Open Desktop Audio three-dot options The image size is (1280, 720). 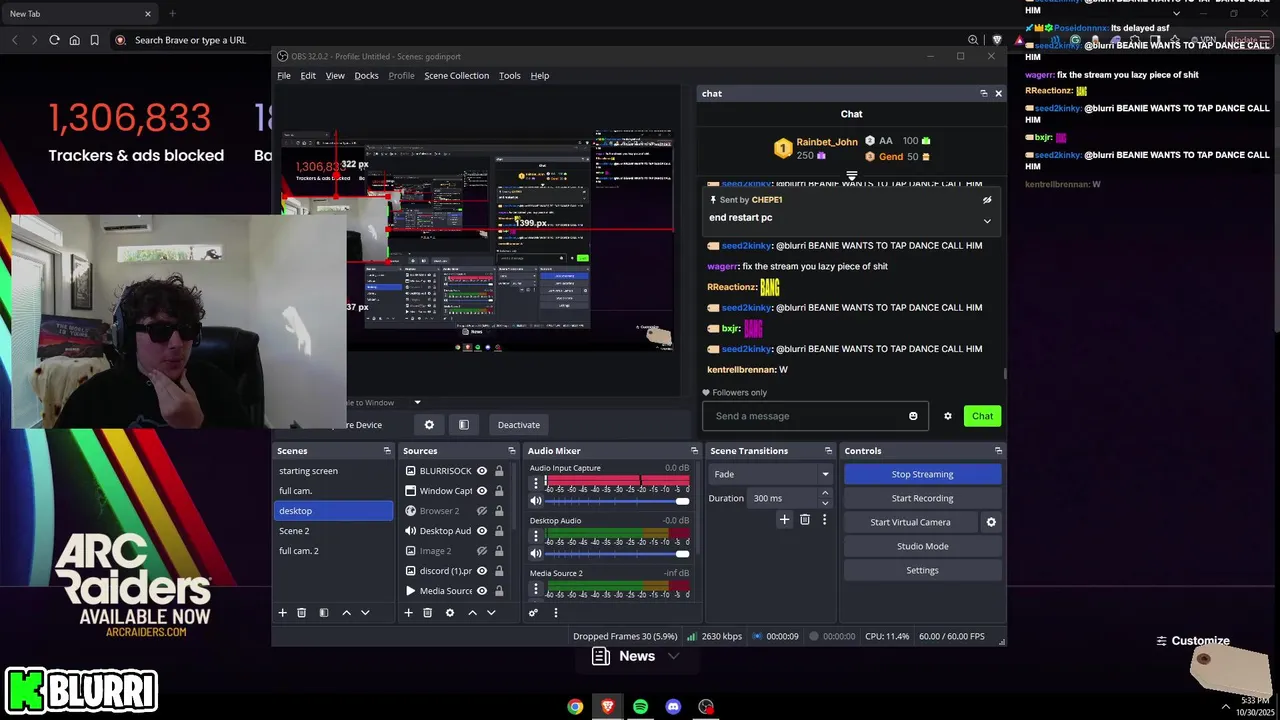coord(535,536)
